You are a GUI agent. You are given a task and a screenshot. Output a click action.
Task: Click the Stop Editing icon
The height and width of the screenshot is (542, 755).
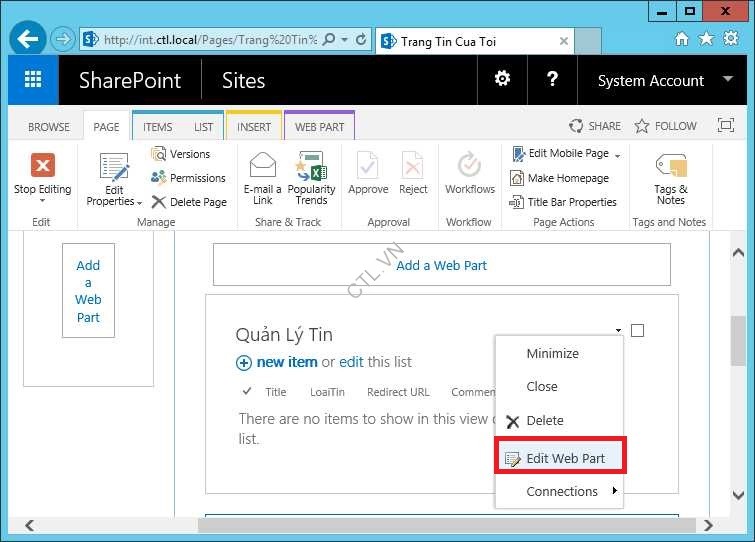(x=42, y=166)
